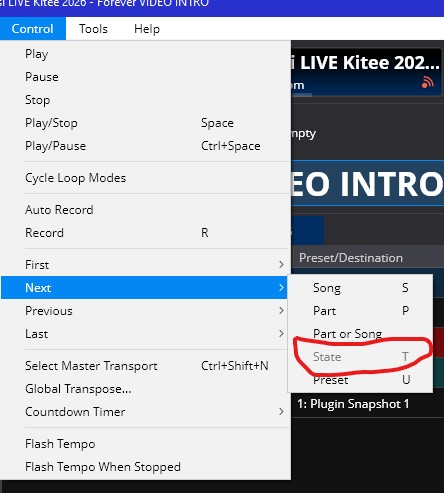Choose Part or Song option
Image resolution: width=444 pixels, height=493 pixels.
pyautogui.click(x=361, y=334)
